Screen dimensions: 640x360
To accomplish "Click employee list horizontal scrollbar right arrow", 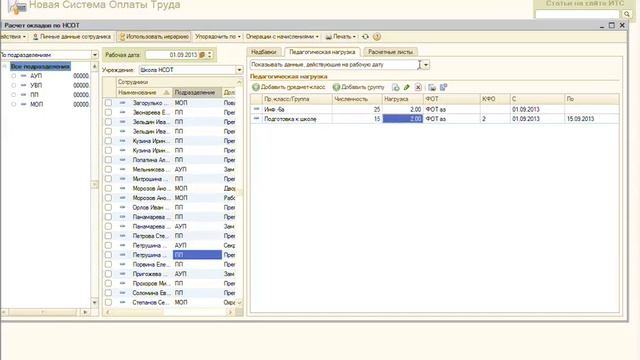I will pos(230,312).
